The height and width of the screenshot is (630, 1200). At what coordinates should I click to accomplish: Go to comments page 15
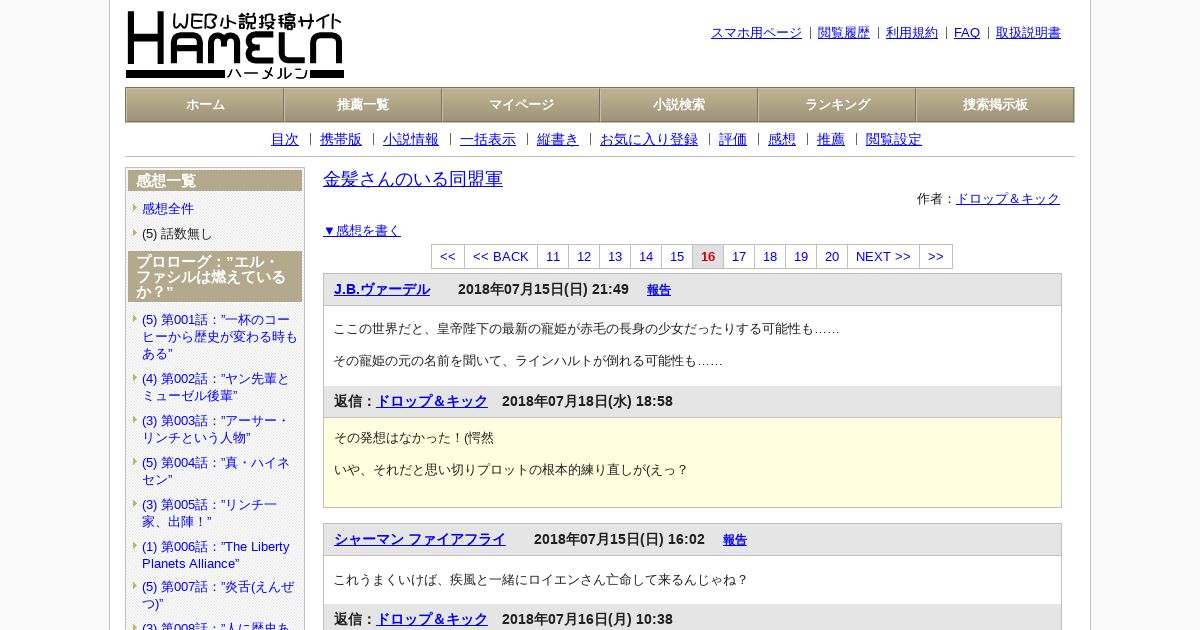[677, 257]
